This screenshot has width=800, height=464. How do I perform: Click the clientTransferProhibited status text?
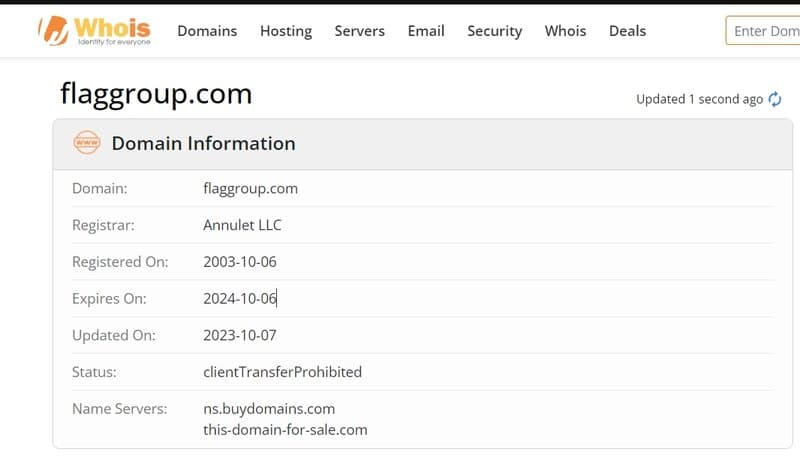click(283, 372)
